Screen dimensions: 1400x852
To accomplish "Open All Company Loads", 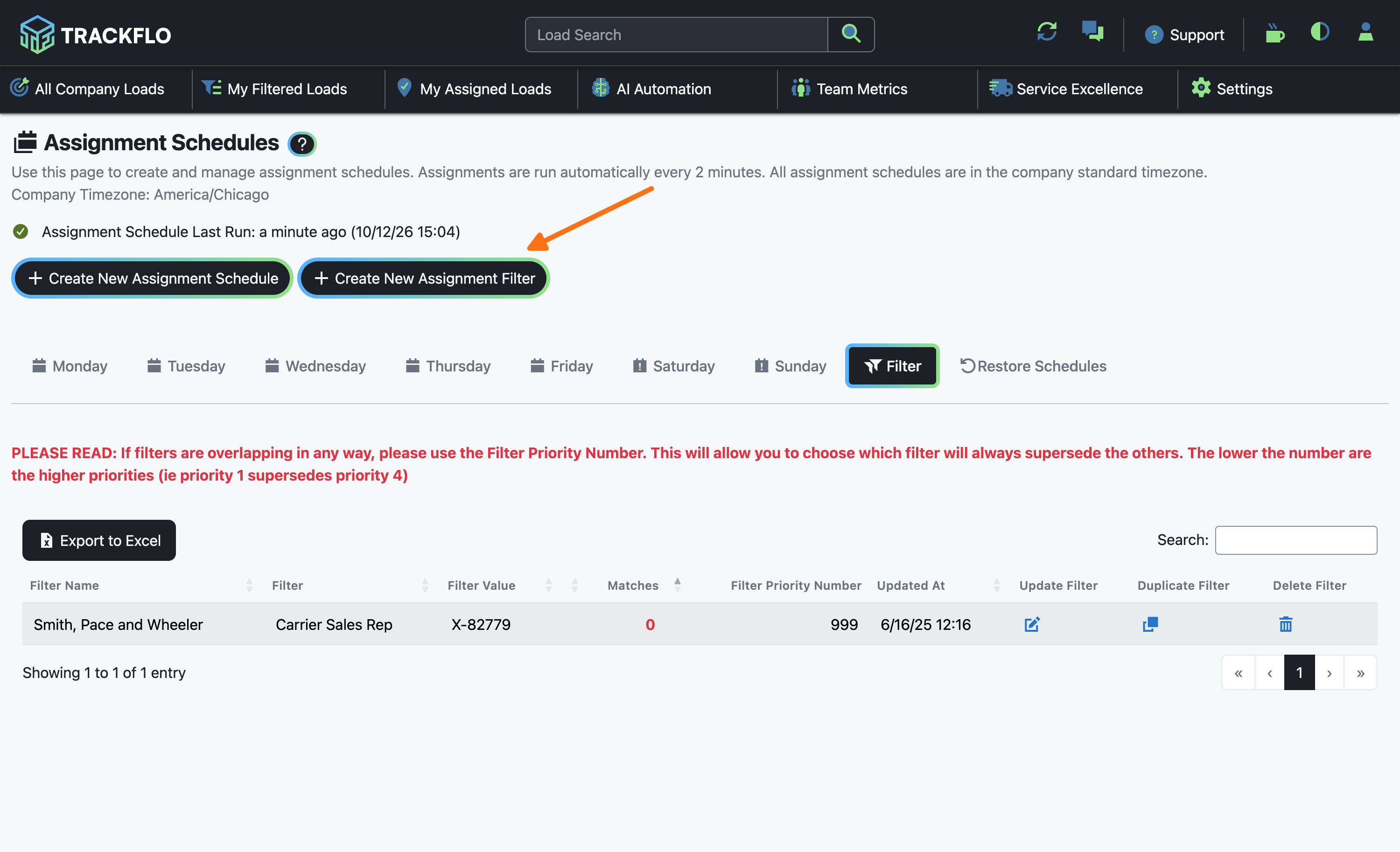I will [x=88, y=89].
